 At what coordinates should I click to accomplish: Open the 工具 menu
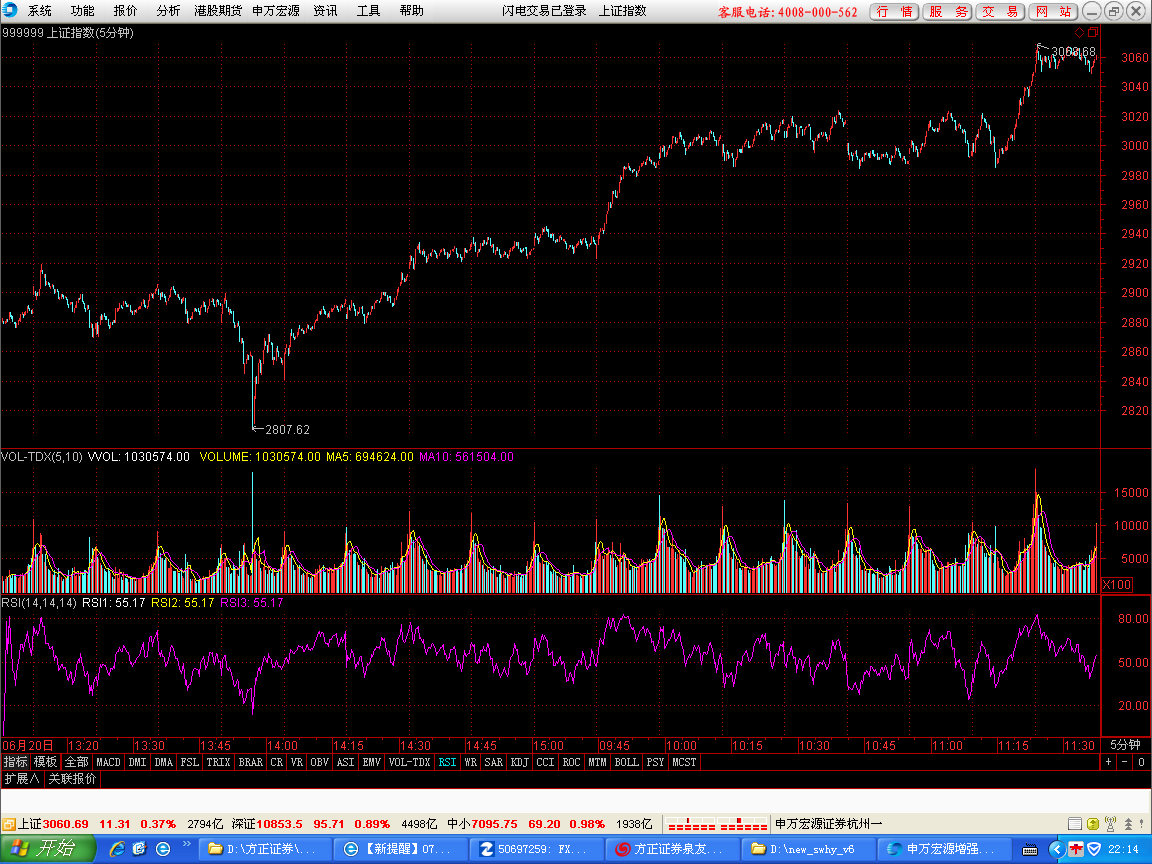tap(369, 11)
